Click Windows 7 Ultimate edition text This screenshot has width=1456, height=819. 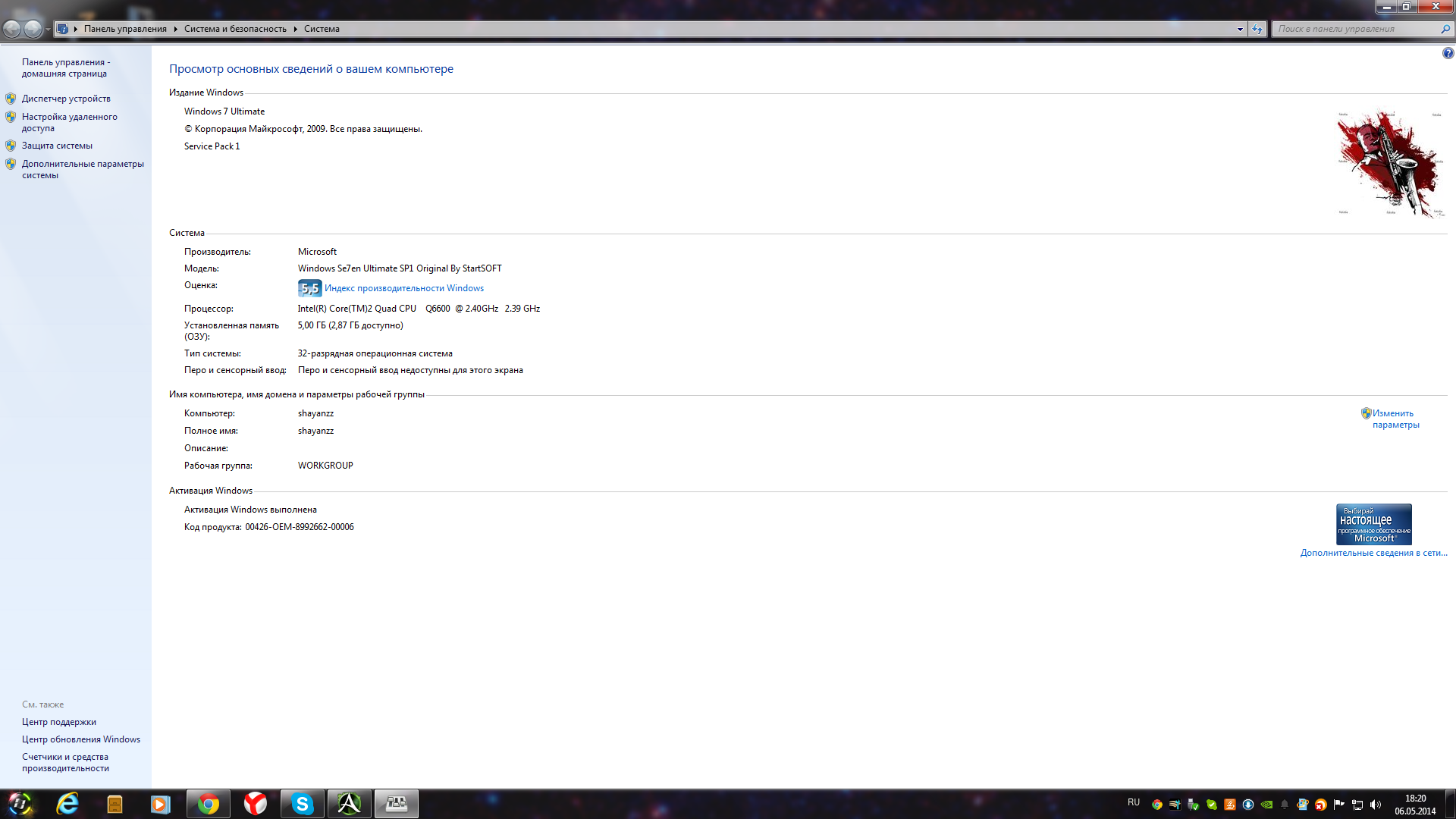click(224, 111)
